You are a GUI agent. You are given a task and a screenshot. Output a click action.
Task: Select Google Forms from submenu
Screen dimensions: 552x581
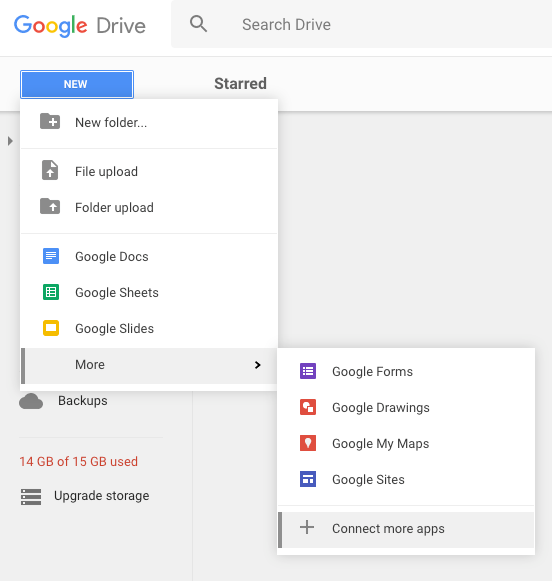pos(406,371)
